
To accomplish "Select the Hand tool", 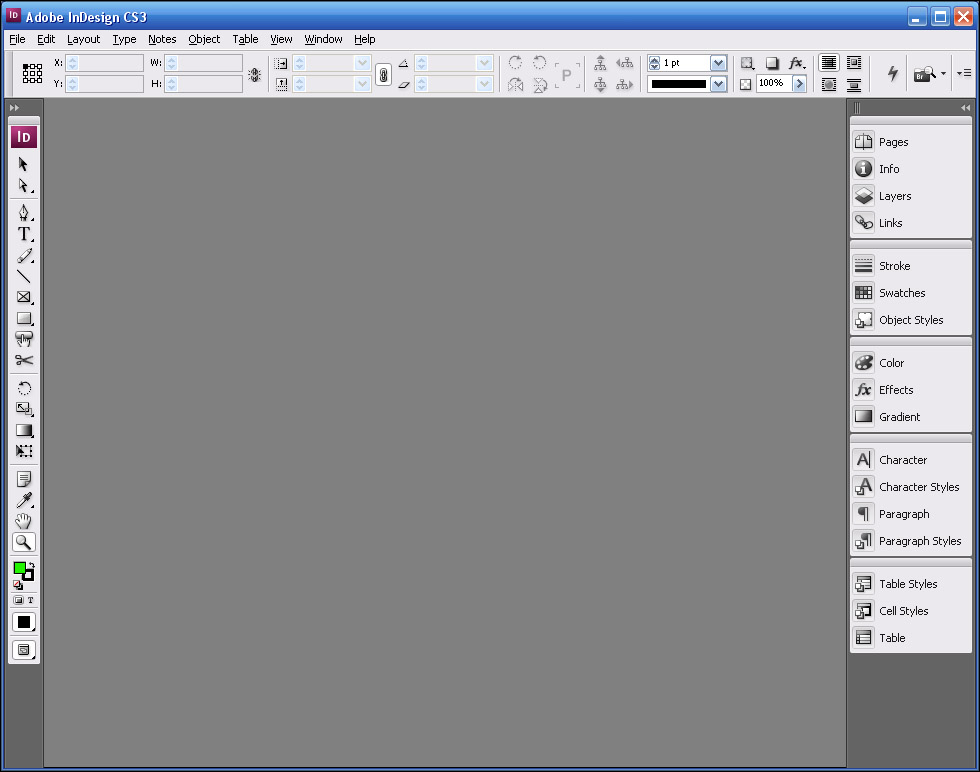I will click(x=24, y=521).
